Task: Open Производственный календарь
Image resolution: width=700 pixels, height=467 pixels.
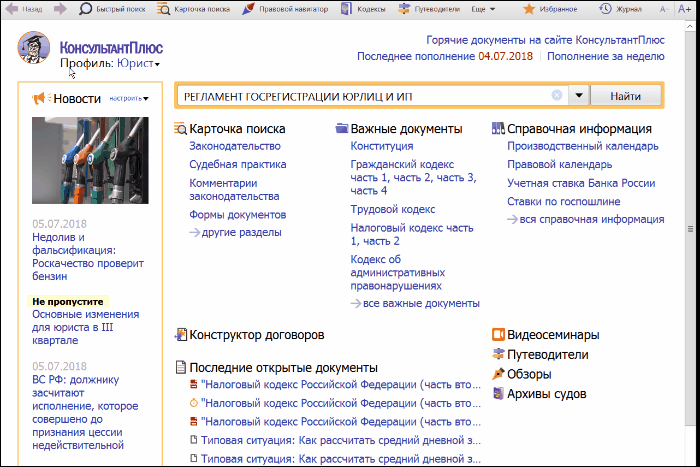Action: (x=583, y=146)
